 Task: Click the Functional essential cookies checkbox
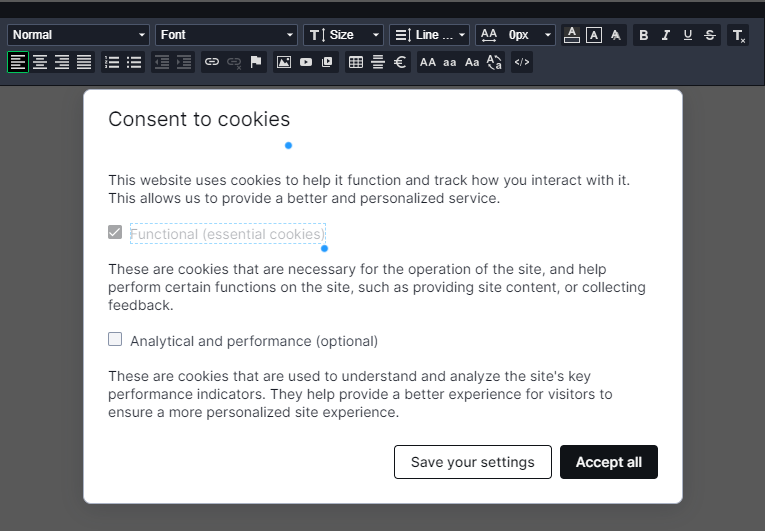click(115, 233)
